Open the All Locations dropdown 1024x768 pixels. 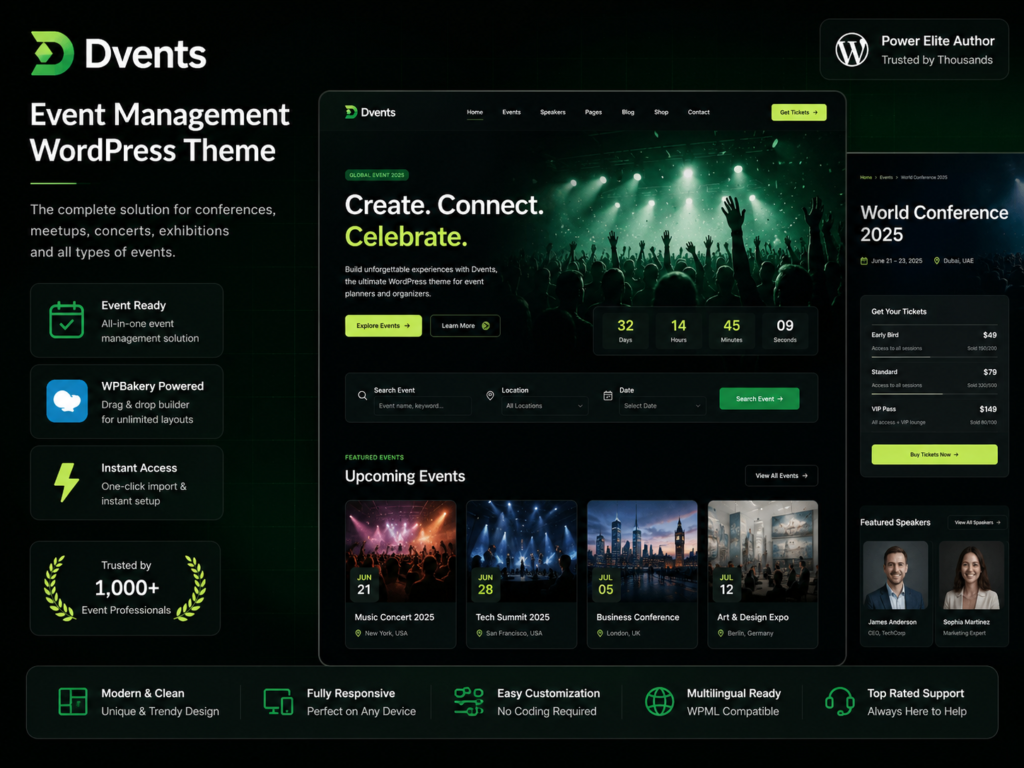544,406
